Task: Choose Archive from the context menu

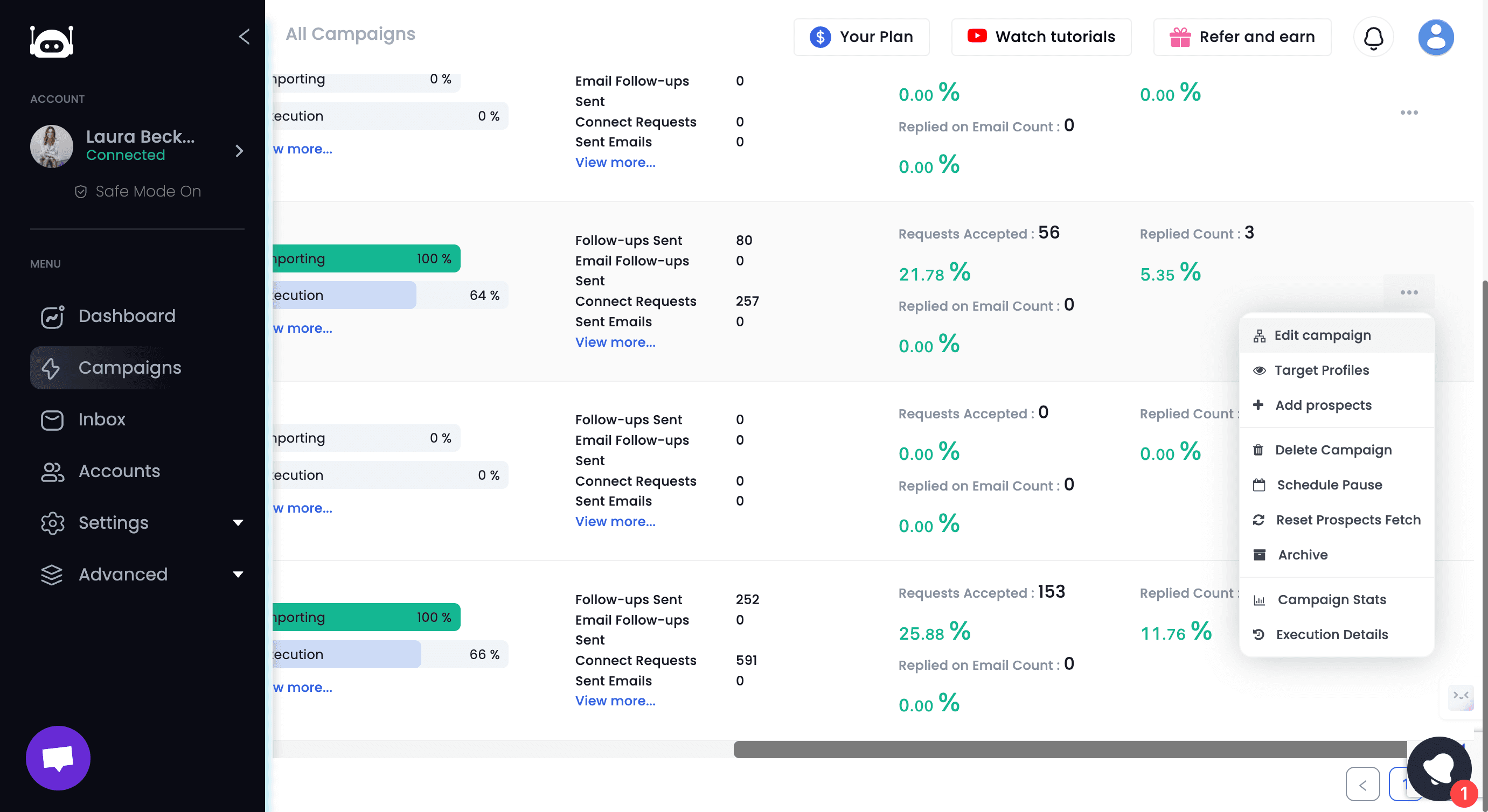Action: point(1336,555)
